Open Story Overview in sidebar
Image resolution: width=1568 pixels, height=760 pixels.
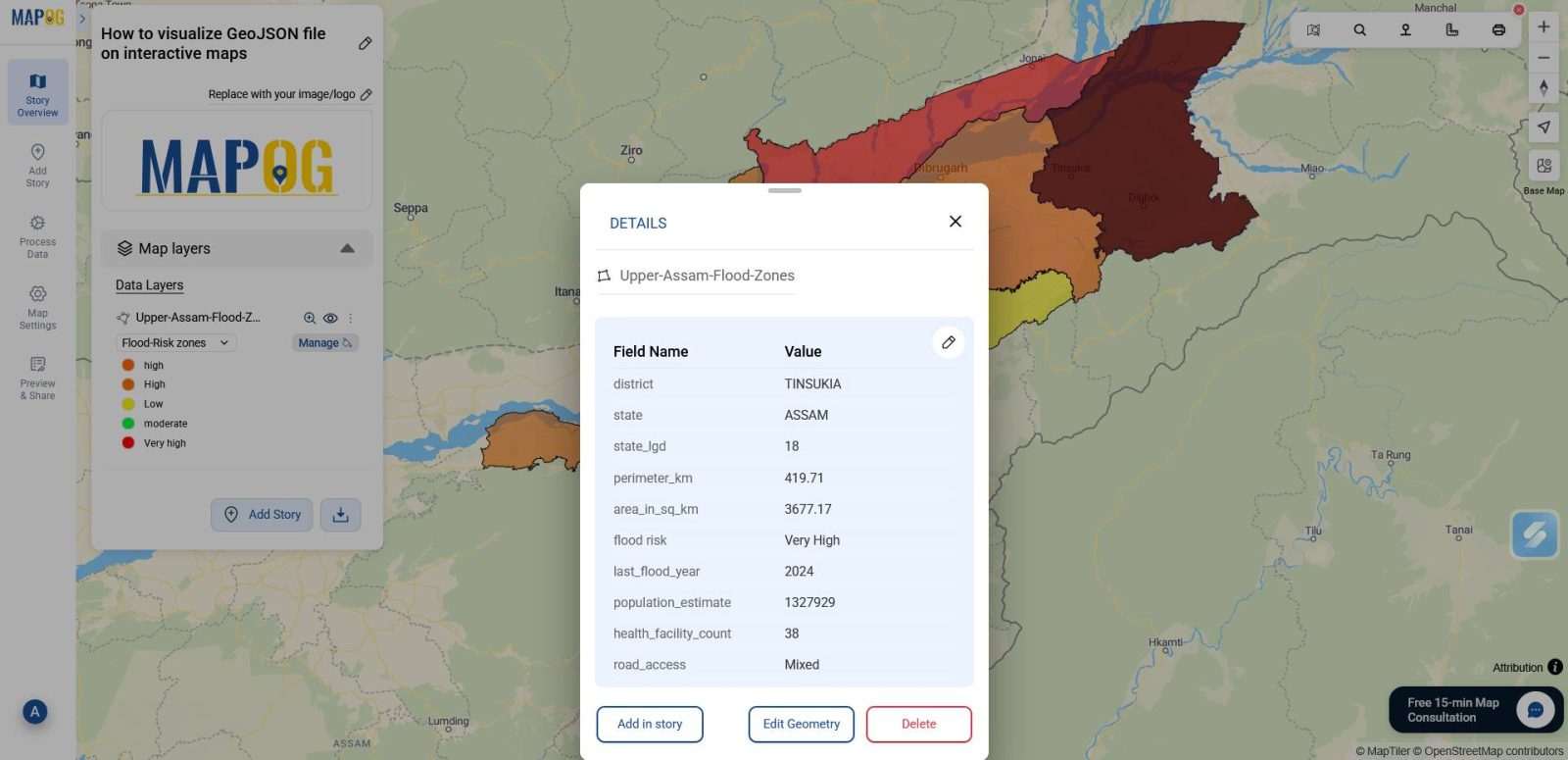point(37,92)
